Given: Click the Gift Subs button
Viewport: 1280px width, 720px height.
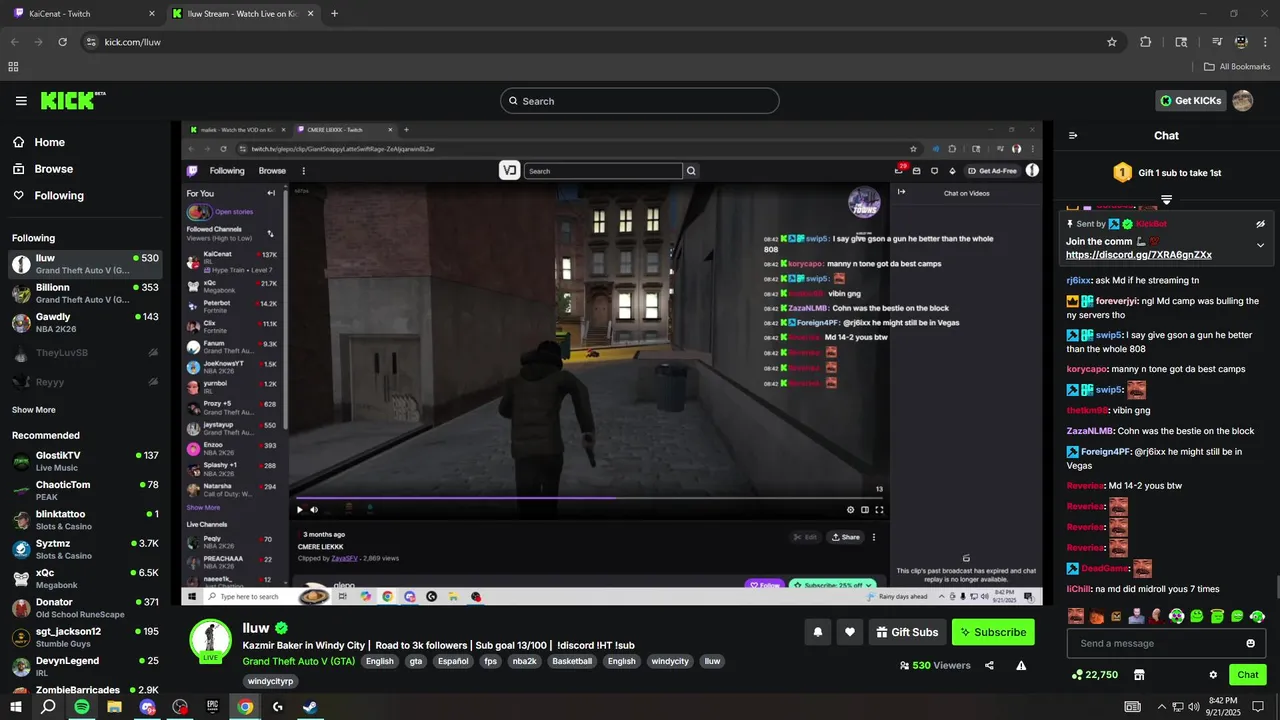Looking at the screenshot, I should point(908,632).
